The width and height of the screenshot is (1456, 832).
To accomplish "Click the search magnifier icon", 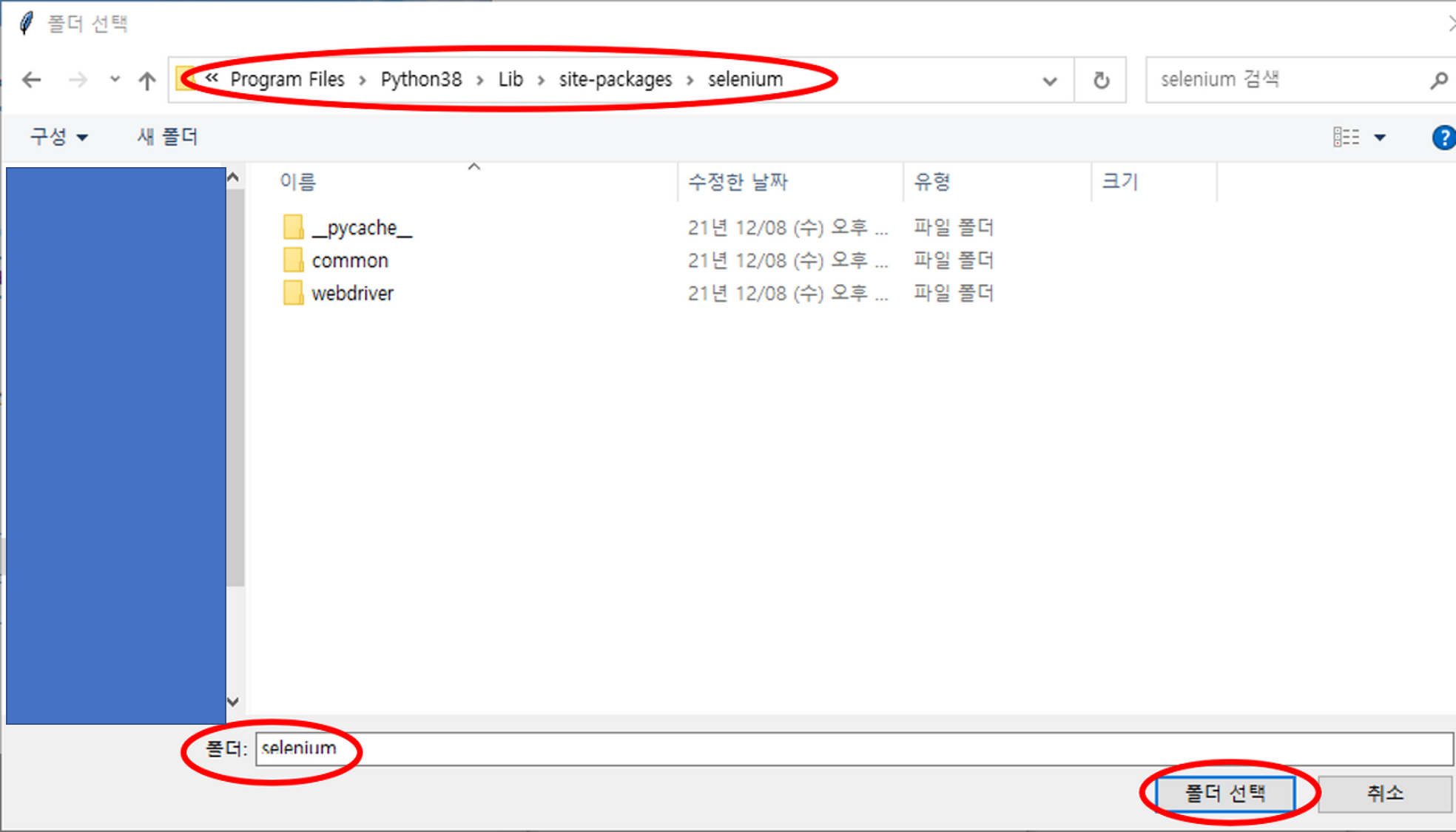I will [1438, 80].
